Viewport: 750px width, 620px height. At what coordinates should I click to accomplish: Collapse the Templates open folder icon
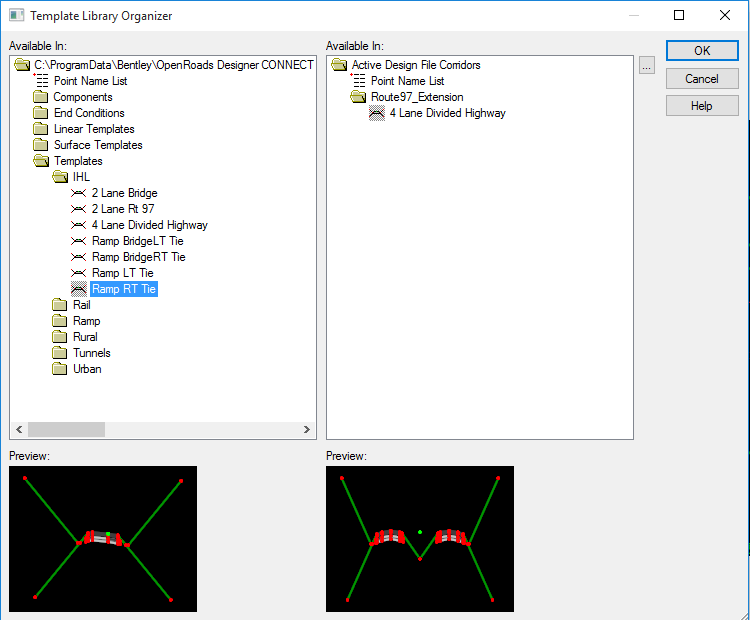coord(41,161)
